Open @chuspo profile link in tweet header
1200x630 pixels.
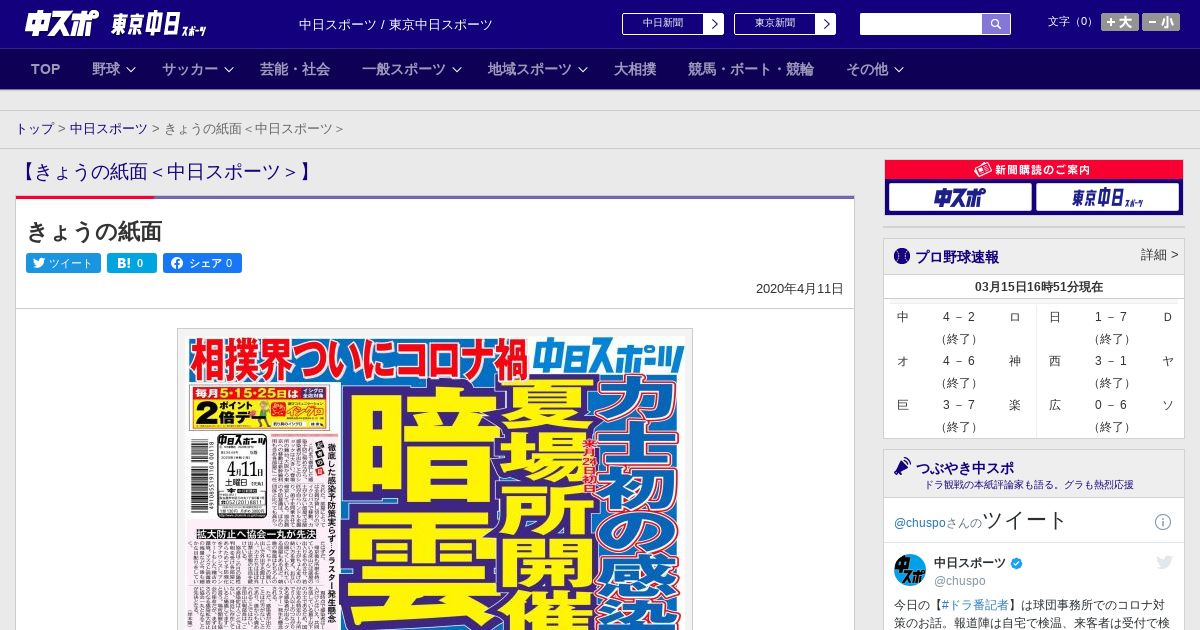click(x=920, y=523)
